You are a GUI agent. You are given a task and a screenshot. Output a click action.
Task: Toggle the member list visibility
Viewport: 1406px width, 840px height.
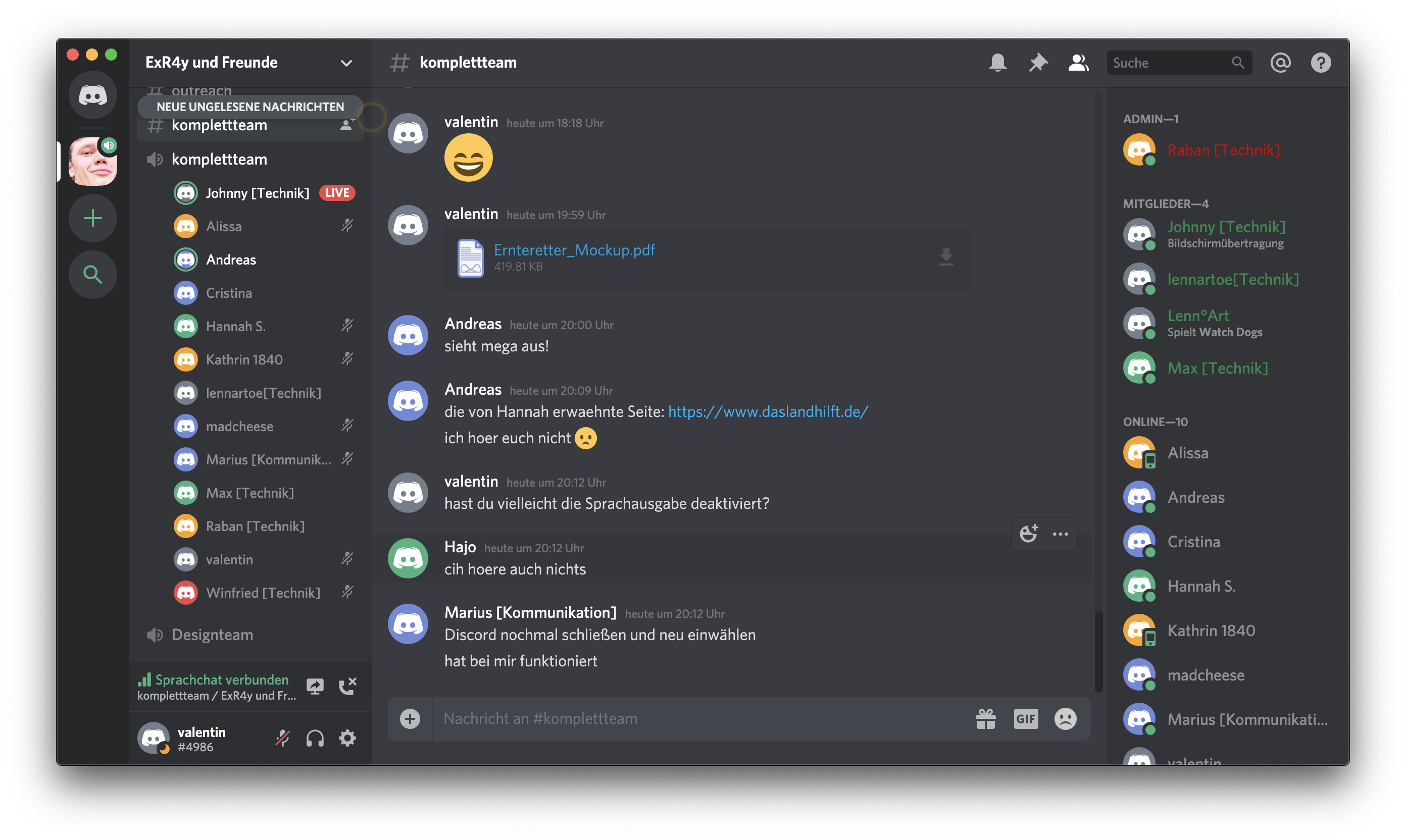pyautogui.click(x=1078, y=62)
